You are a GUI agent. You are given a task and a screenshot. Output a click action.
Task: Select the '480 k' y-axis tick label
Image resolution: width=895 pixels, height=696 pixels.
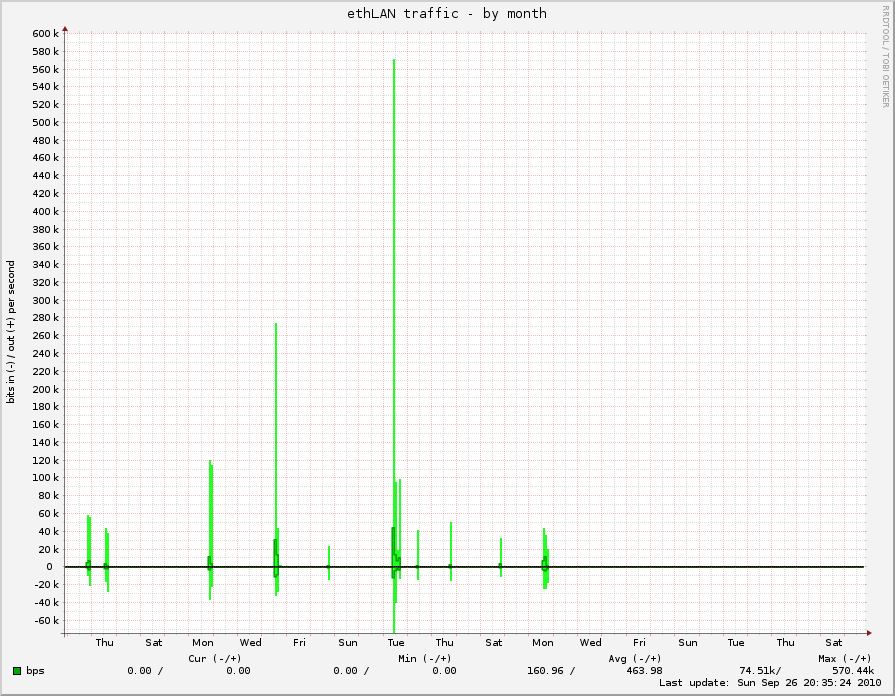(x=46, y=140)
